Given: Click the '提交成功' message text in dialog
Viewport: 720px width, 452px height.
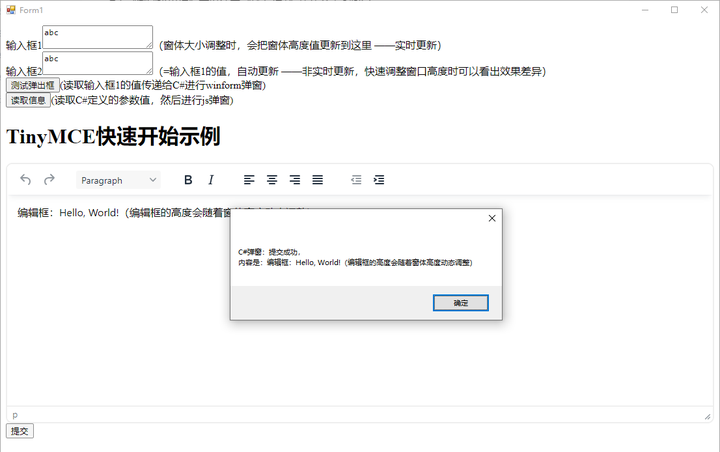Looking at the screenshot, I should [x=284, y=252].
